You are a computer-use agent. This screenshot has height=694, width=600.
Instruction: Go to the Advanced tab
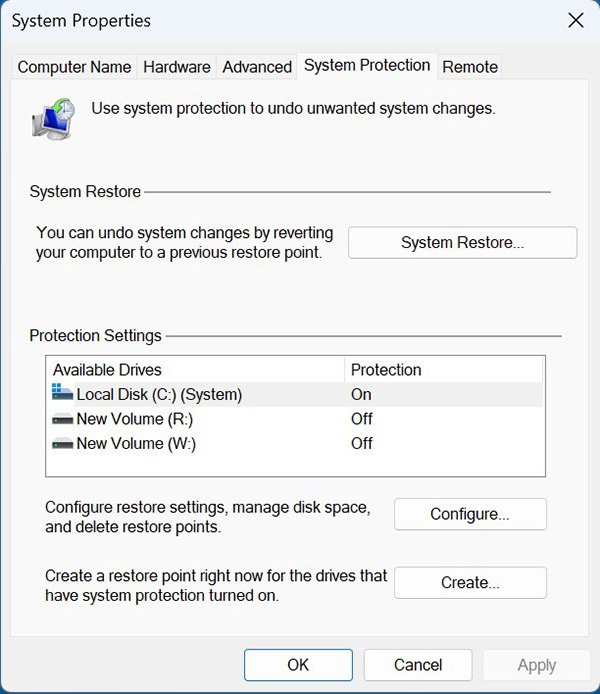click(x=257, y=67)
